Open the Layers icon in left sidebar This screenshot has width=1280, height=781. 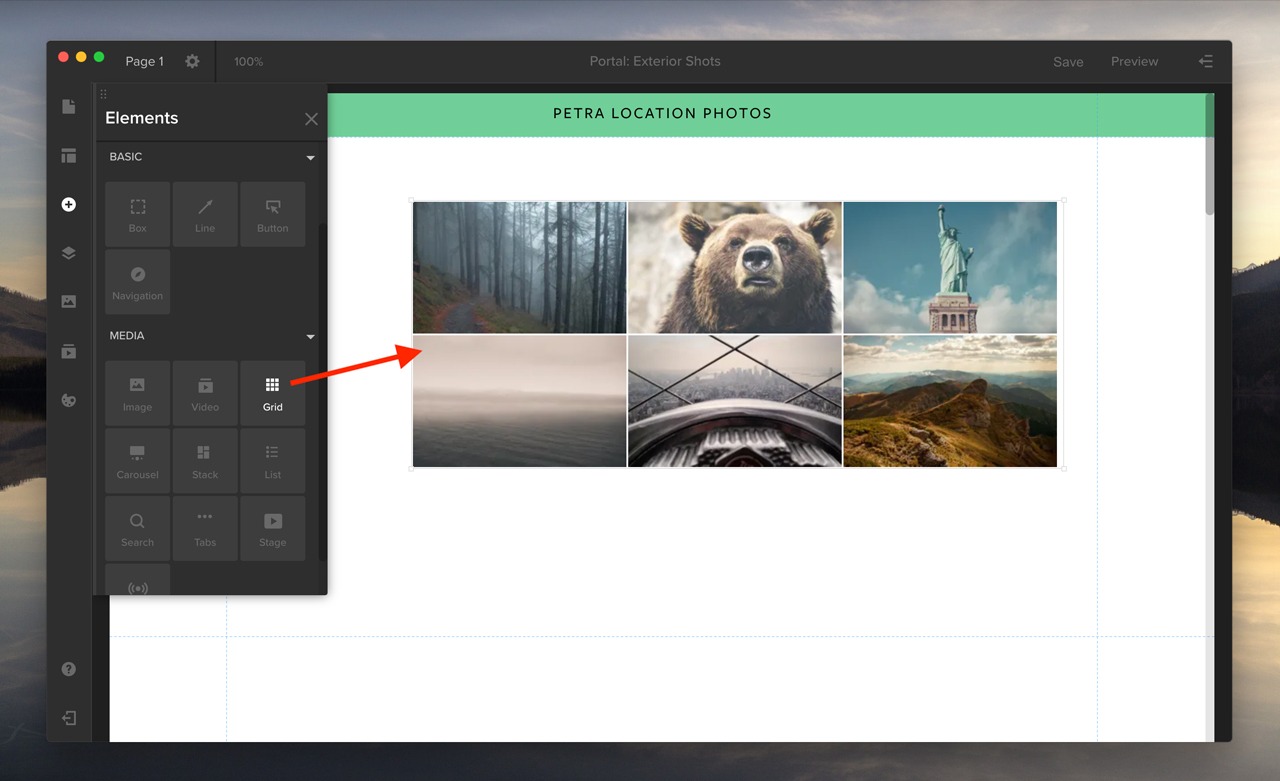(x=69, y=253)
